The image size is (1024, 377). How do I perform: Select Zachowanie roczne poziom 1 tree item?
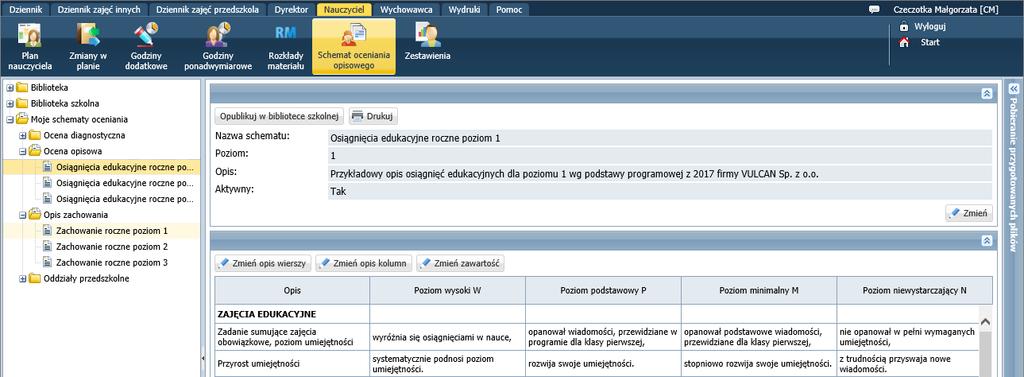coord(112,231)
